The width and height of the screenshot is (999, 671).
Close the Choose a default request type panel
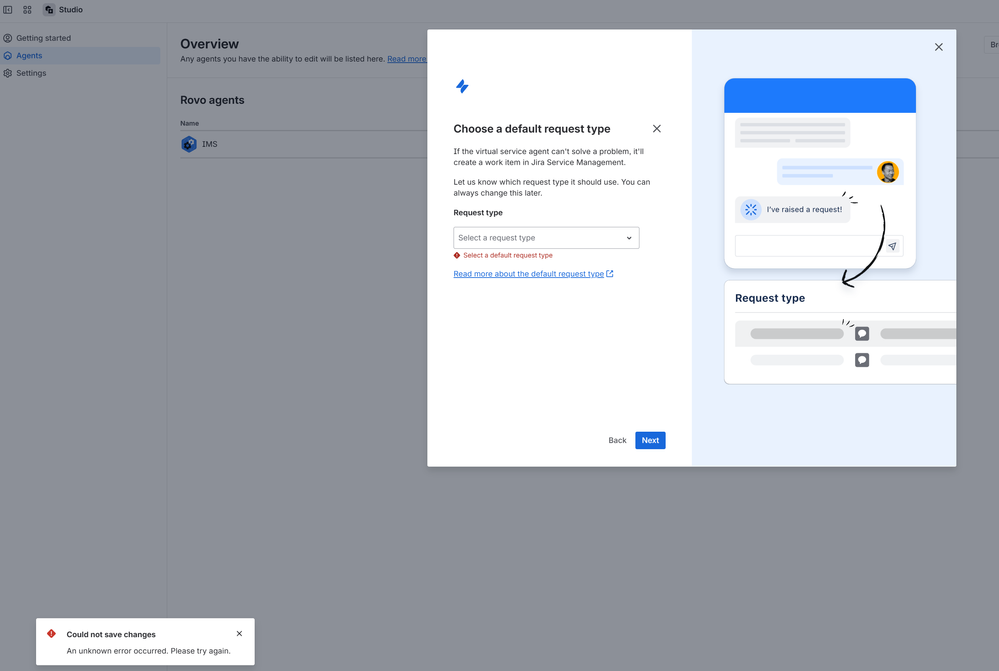[657, 129]
